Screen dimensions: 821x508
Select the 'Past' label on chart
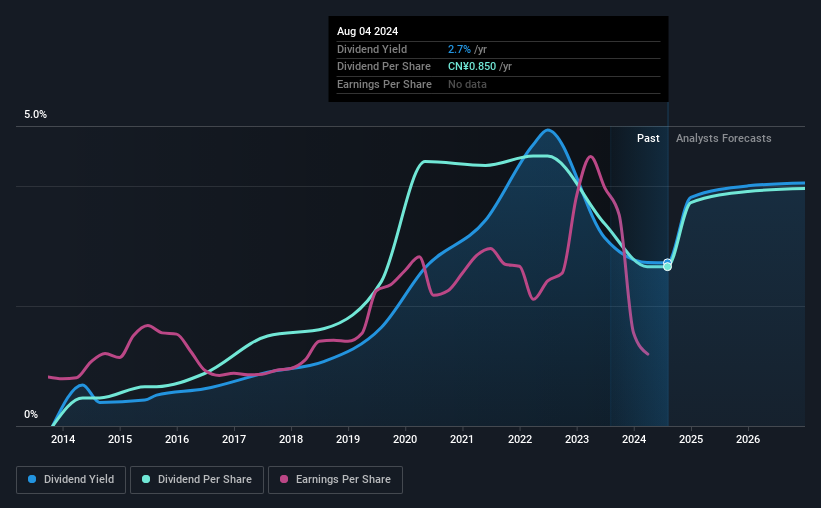[648, 138]
